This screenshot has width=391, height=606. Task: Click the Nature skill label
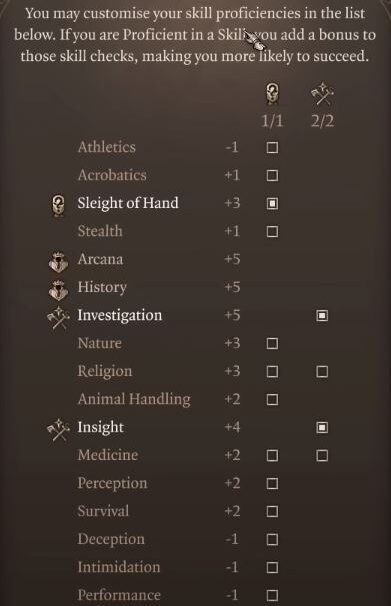(100, 343)
